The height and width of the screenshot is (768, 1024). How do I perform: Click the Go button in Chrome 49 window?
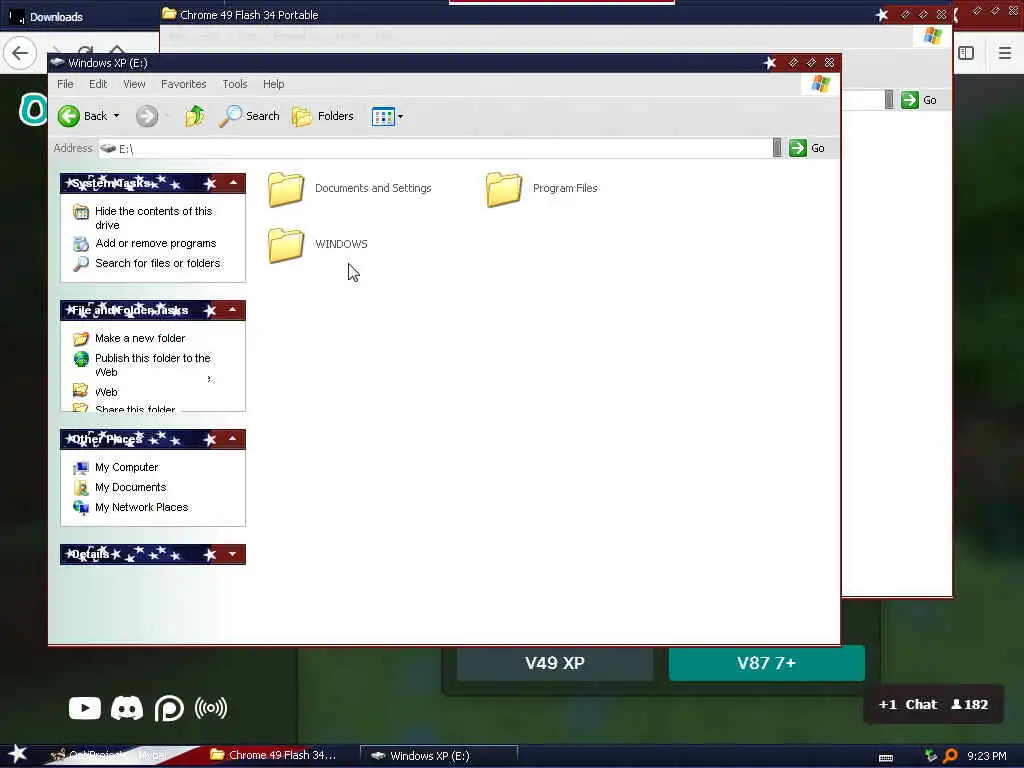click(x=920, y=100)
